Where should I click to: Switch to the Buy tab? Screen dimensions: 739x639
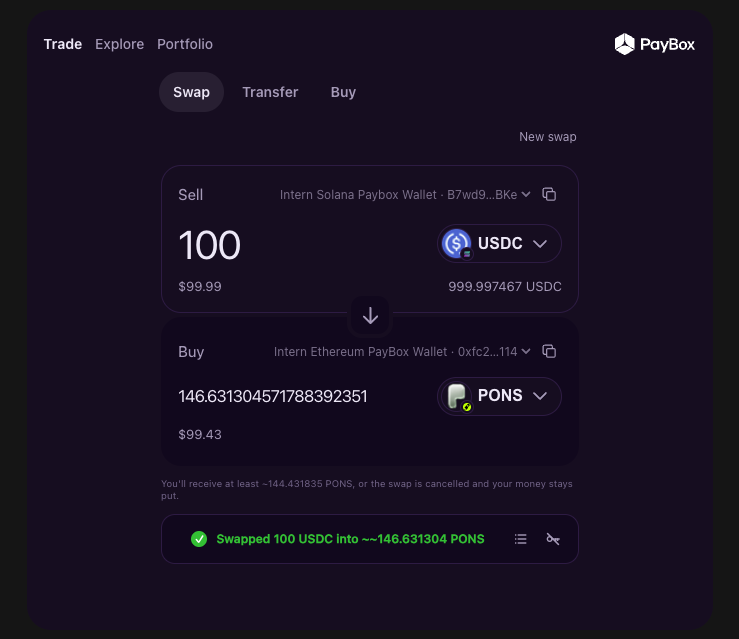343,92
